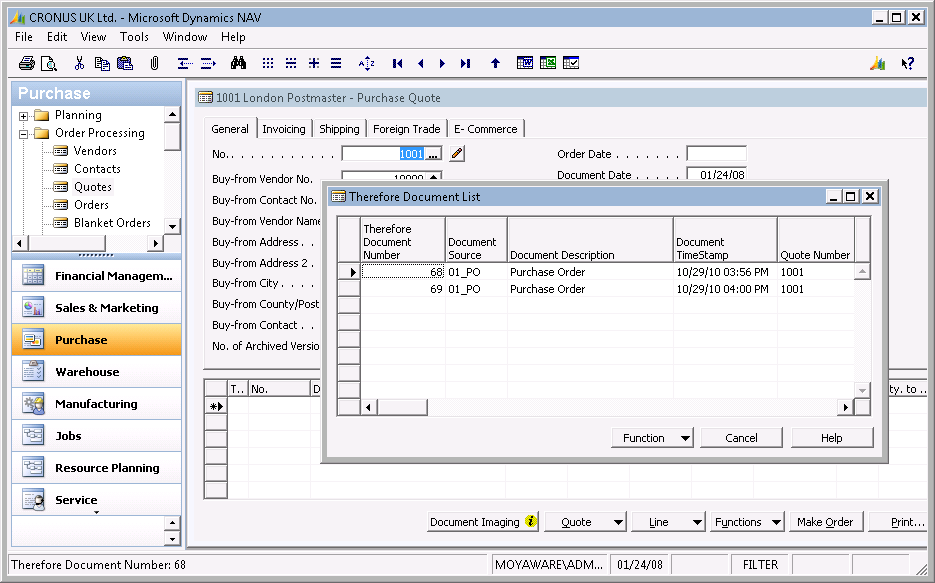Open the Warehouse menu in the navigation pane
This screenshot has height=583, width=935.
click(97, 372)
